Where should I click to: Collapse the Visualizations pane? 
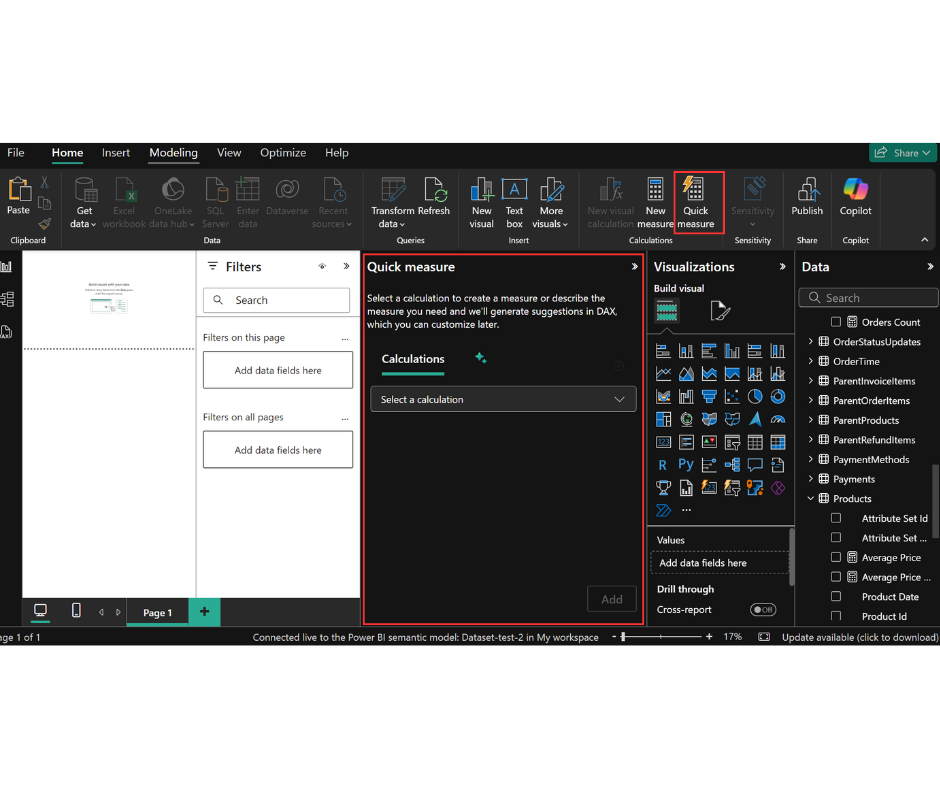tap(782, 266)
